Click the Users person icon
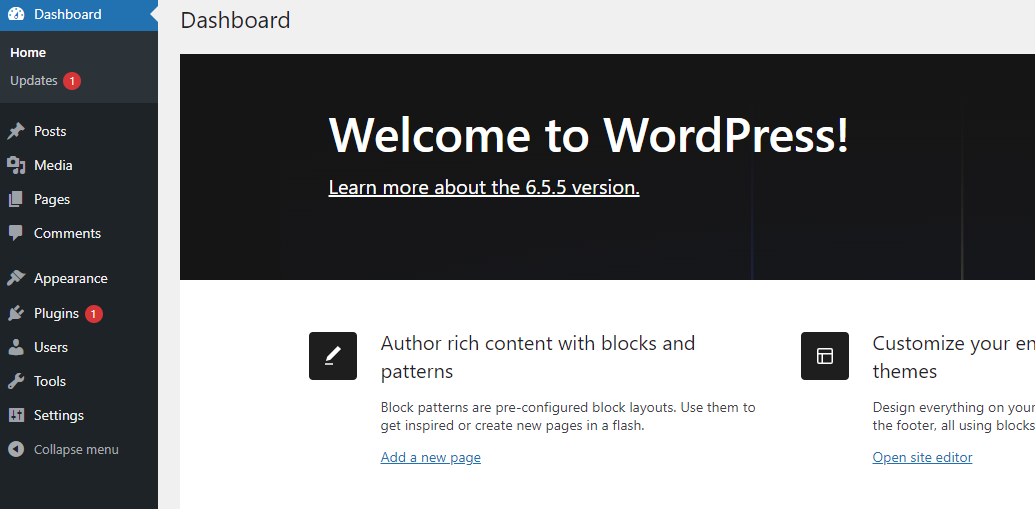Viewport: 1035px width, 509px height. [x=16, y=347]
